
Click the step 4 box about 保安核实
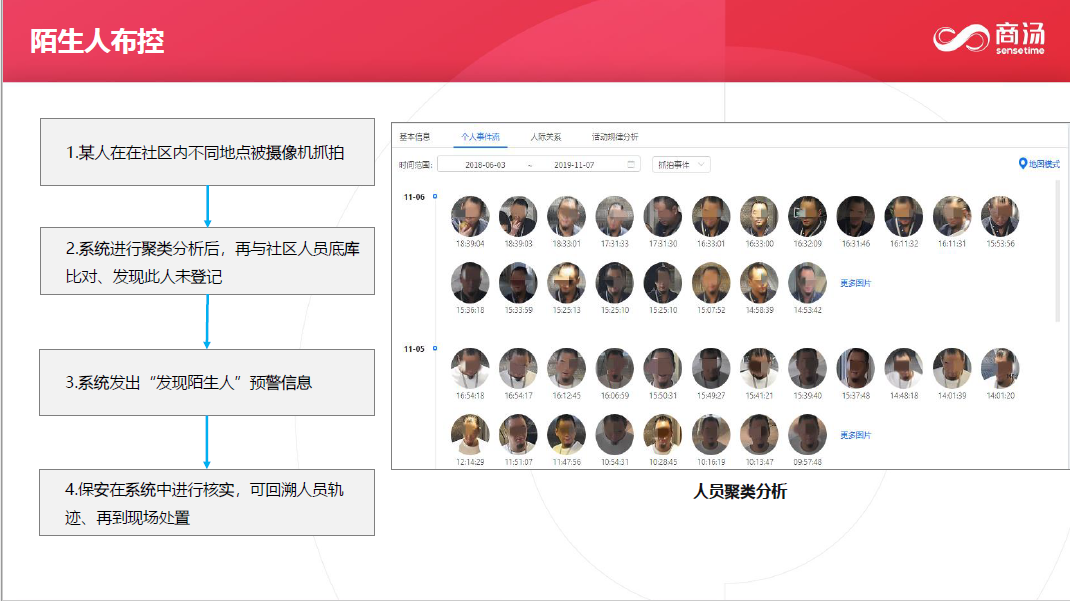coord(207,503)
